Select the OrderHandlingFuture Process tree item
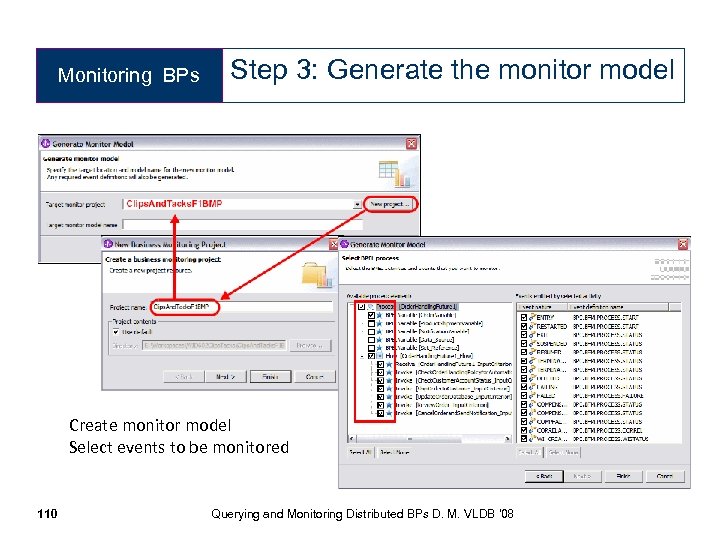The image size is (720, 540). [417, 307]
